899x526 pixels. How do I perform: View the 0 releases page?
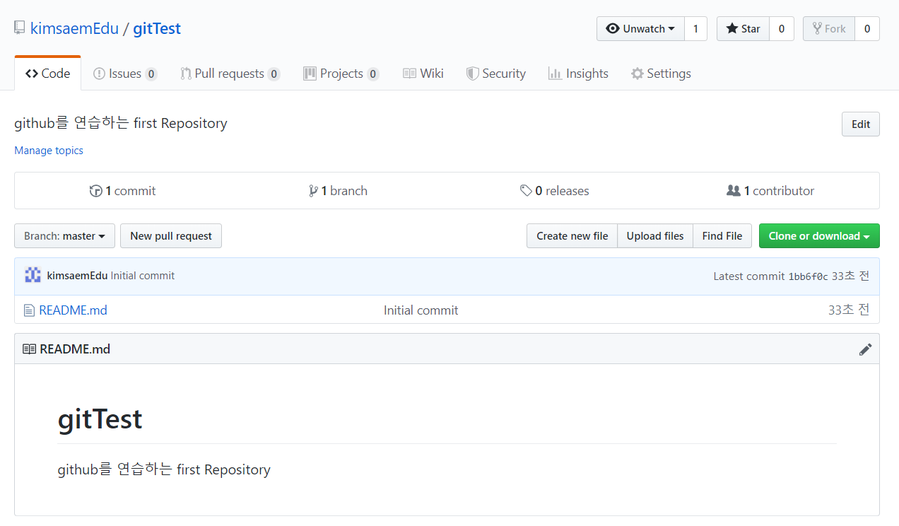[554, 191]
